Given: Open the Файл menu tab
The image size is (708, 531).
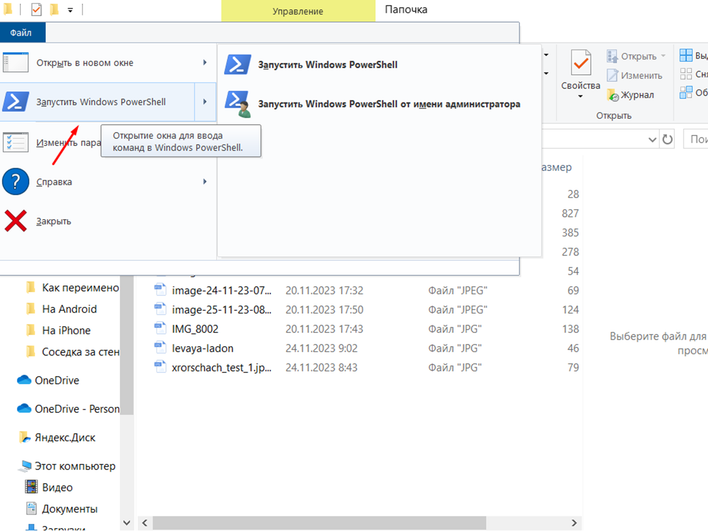Looking at the screenshot, I should pos(21,33).
